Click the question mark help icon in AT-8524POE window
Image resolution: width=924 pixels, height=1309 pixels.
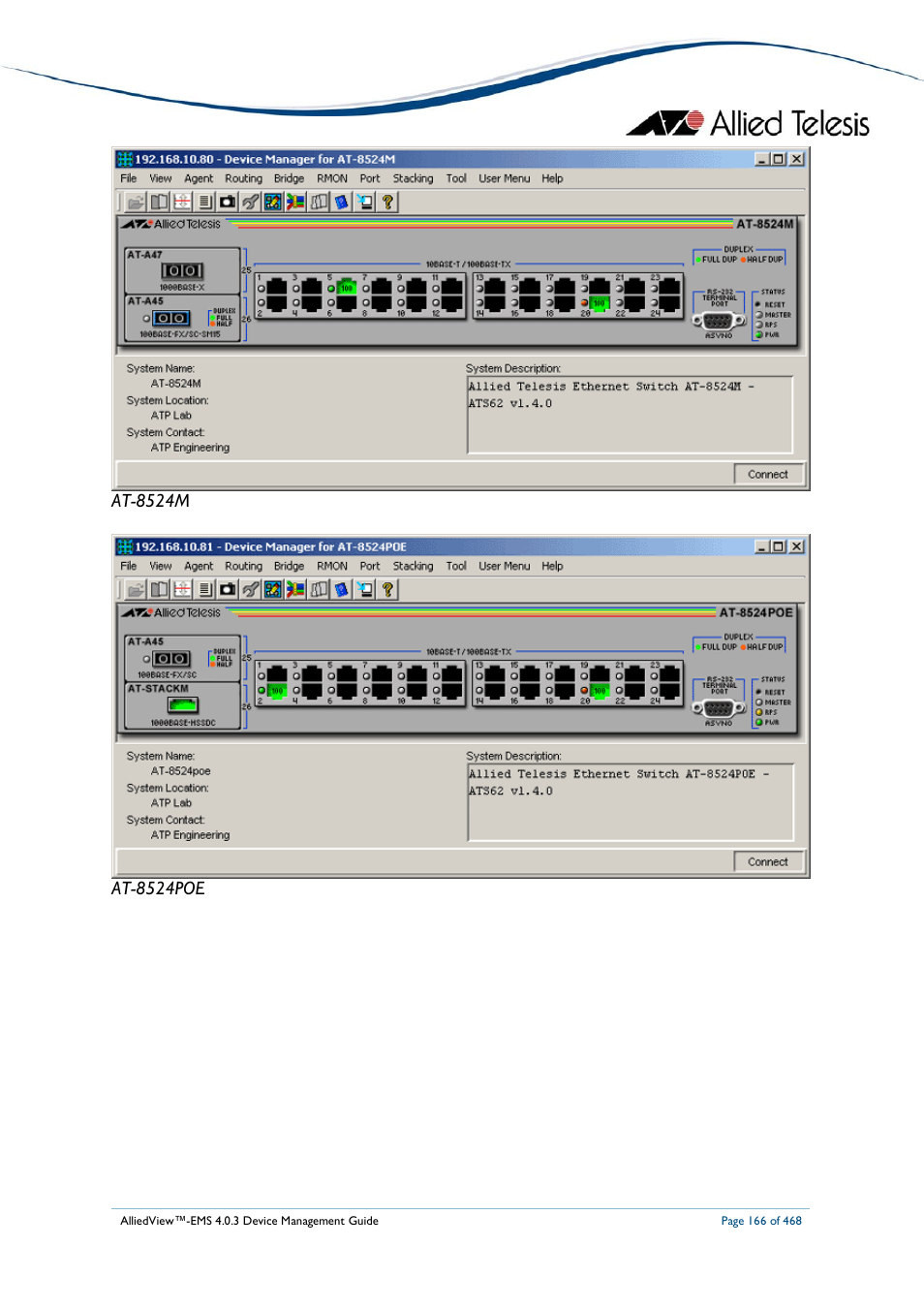click(387, 589)
